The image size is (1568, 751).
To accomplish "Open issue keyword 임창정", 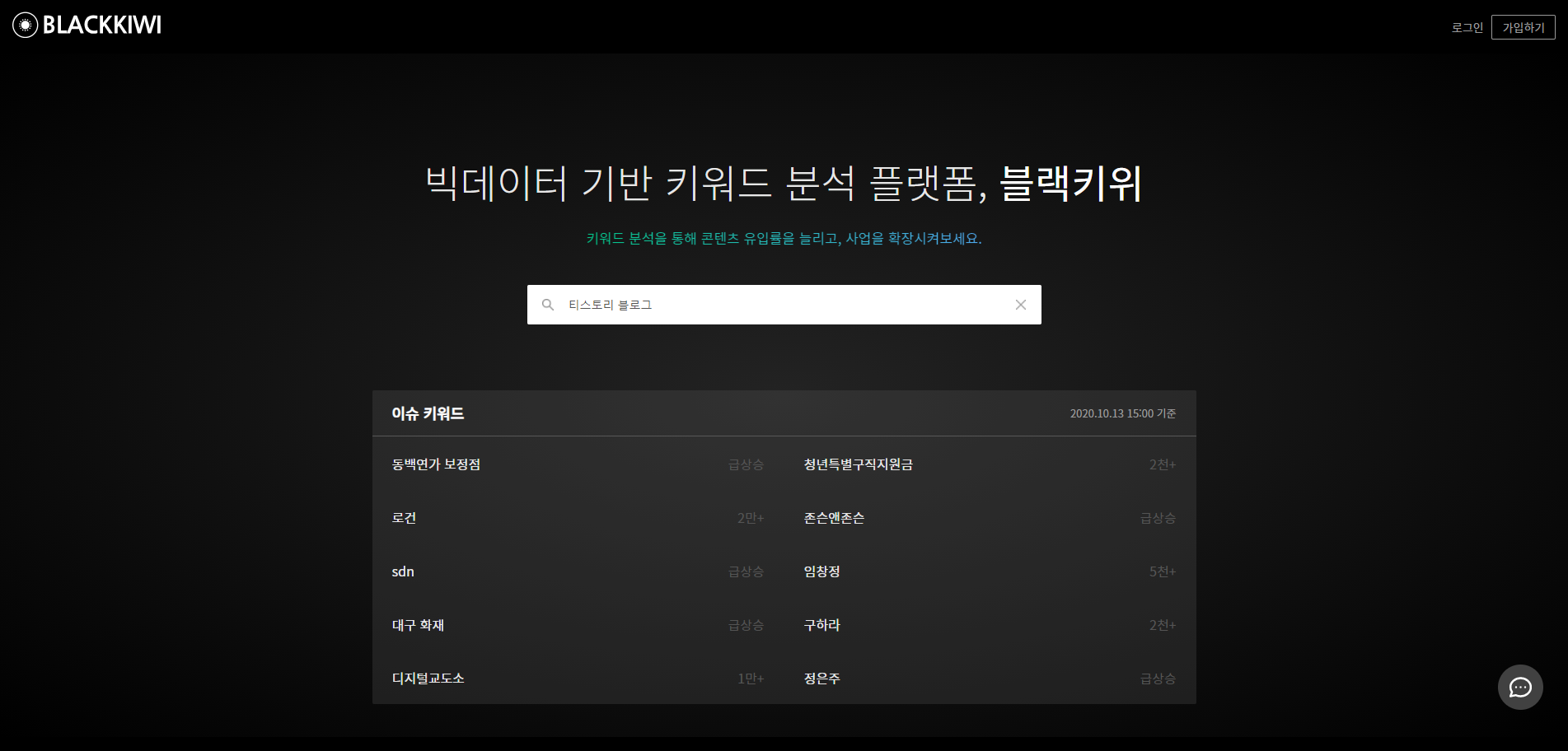I will point(821,571).
